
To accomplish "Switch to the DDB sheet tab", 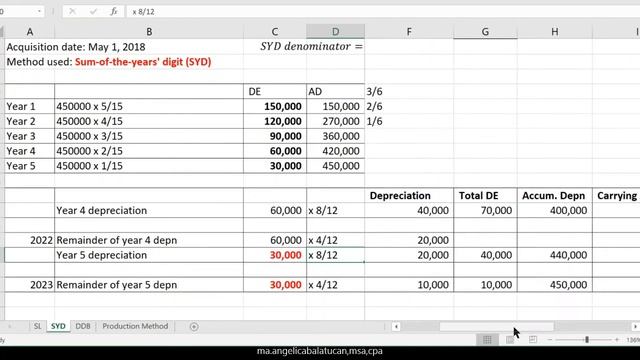I will (83, 326).
